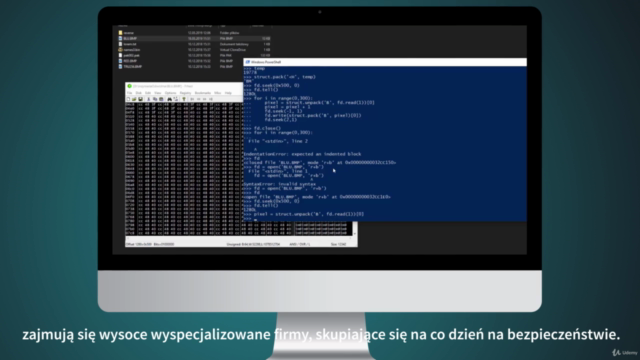The image size is (640, 360).
Task: Click the Frhed vertical scrollbar down arrow
Action: coord(355,234)
